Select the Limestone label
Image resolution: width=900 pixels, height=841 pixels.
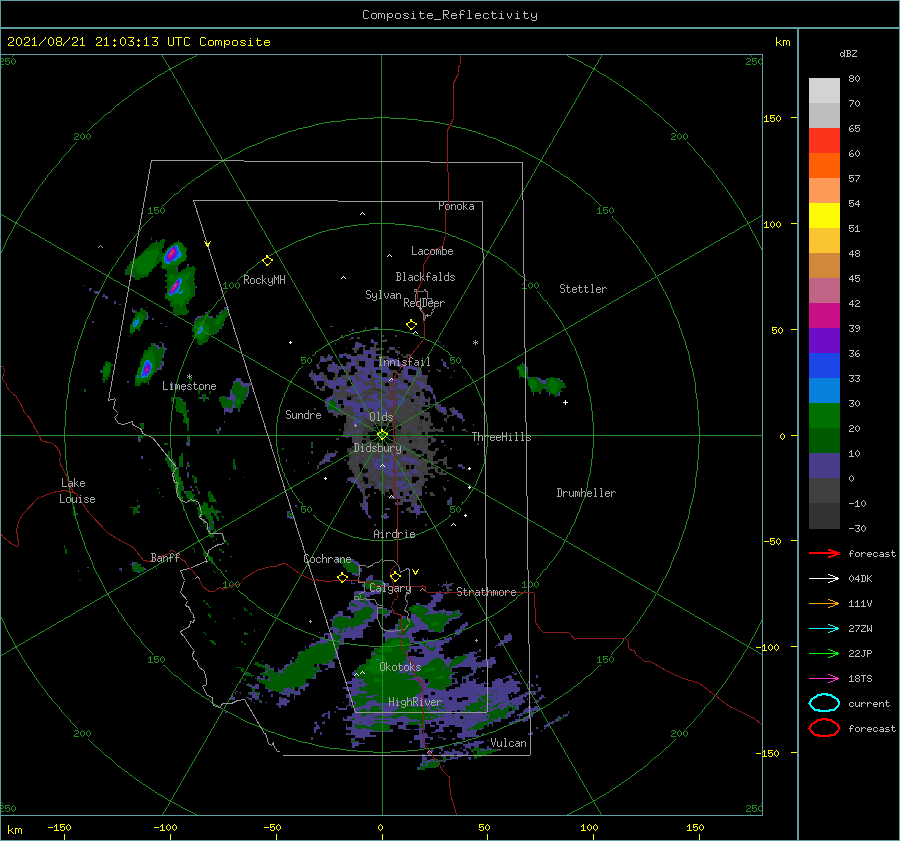[x=189, y=386]
